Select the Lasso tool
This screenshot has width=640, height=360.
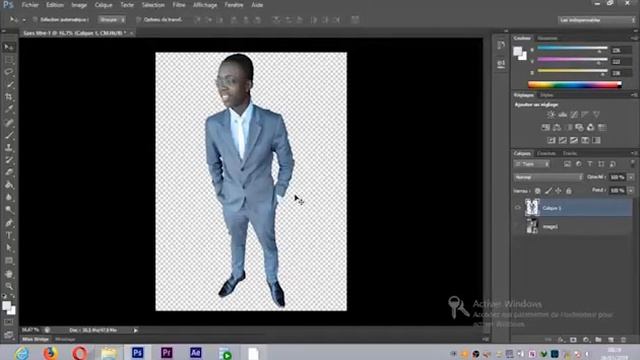point(9,72)
